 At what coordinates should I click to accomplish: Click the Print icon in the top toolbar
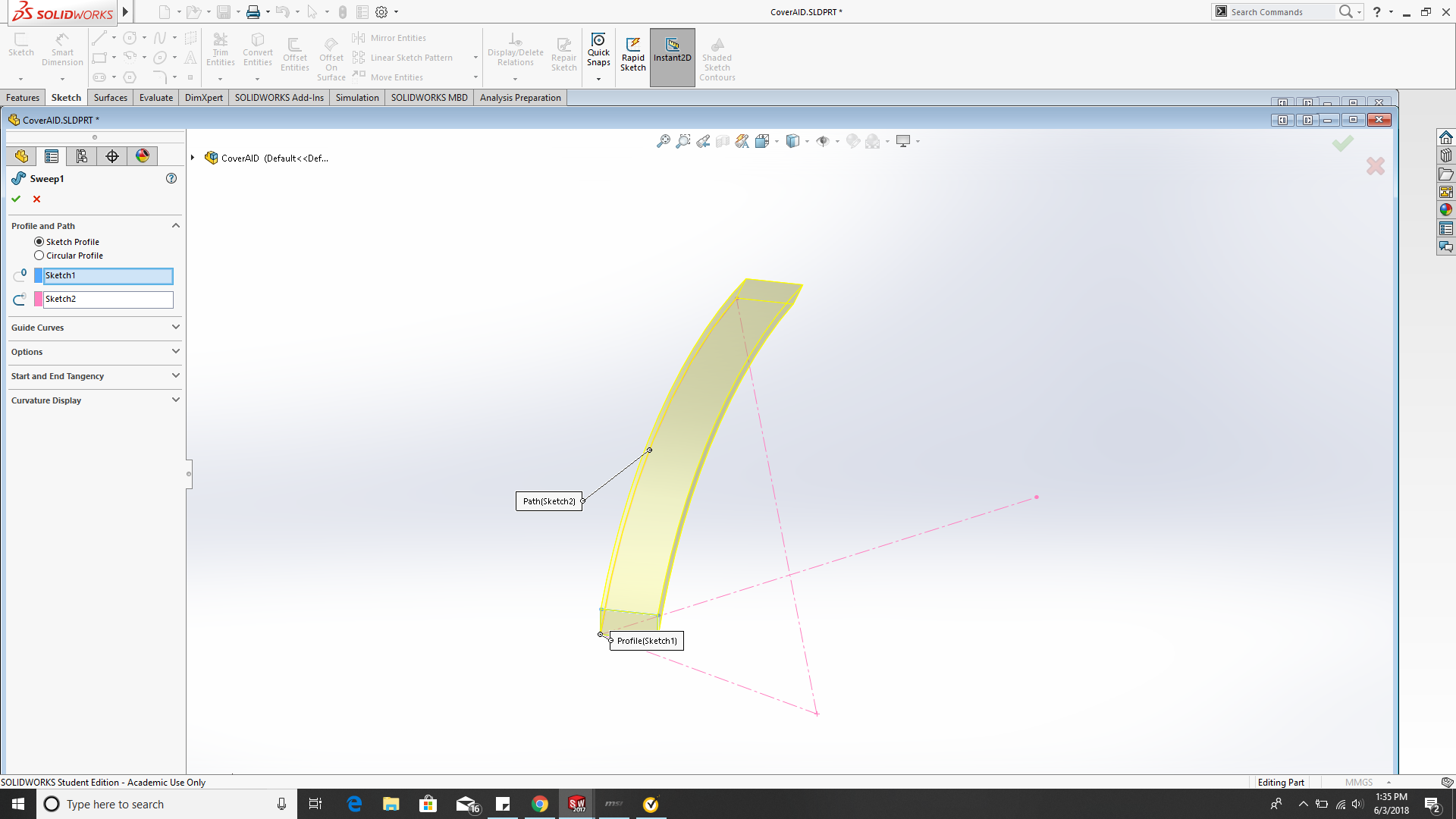tap(253, 12)
